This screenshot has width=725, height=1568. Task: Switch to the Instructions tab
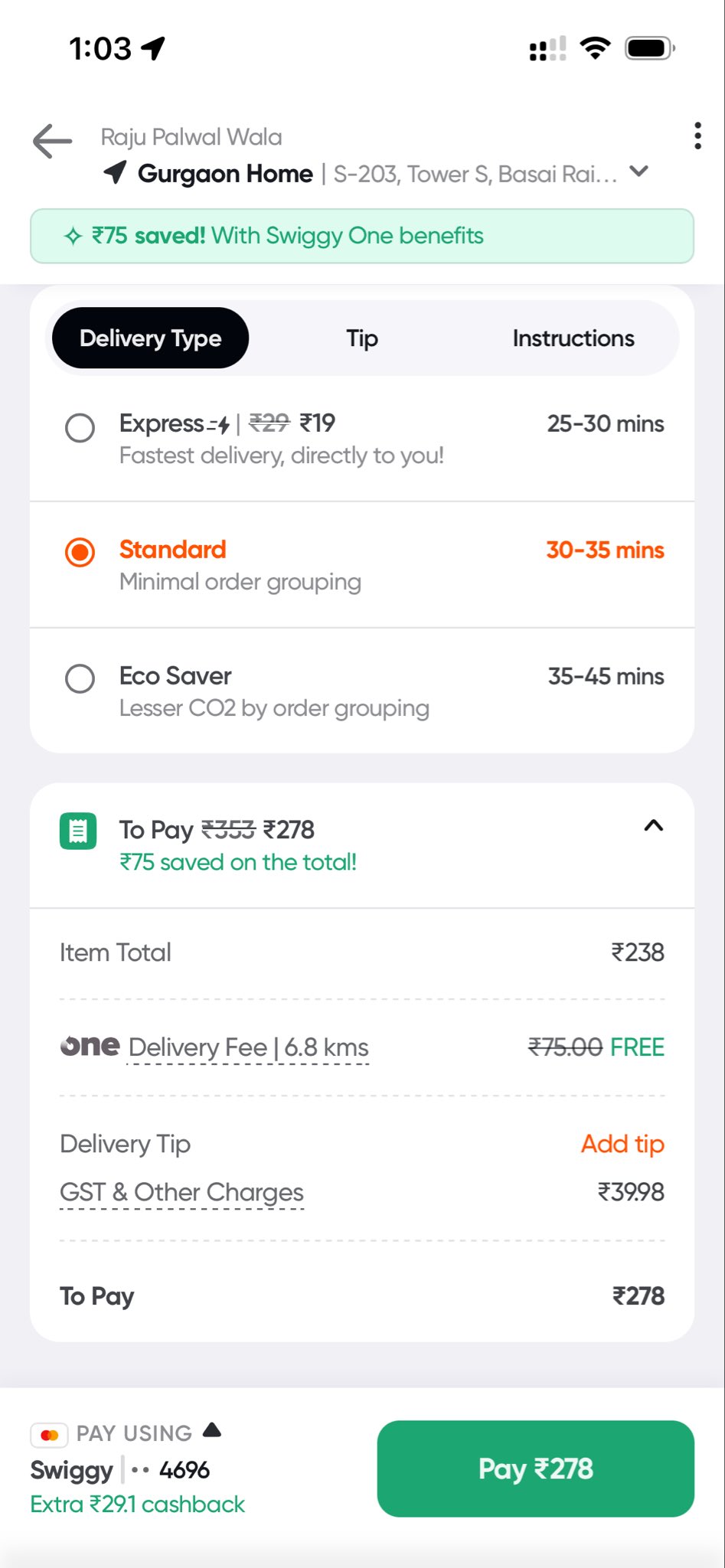[x=573, y=338]
